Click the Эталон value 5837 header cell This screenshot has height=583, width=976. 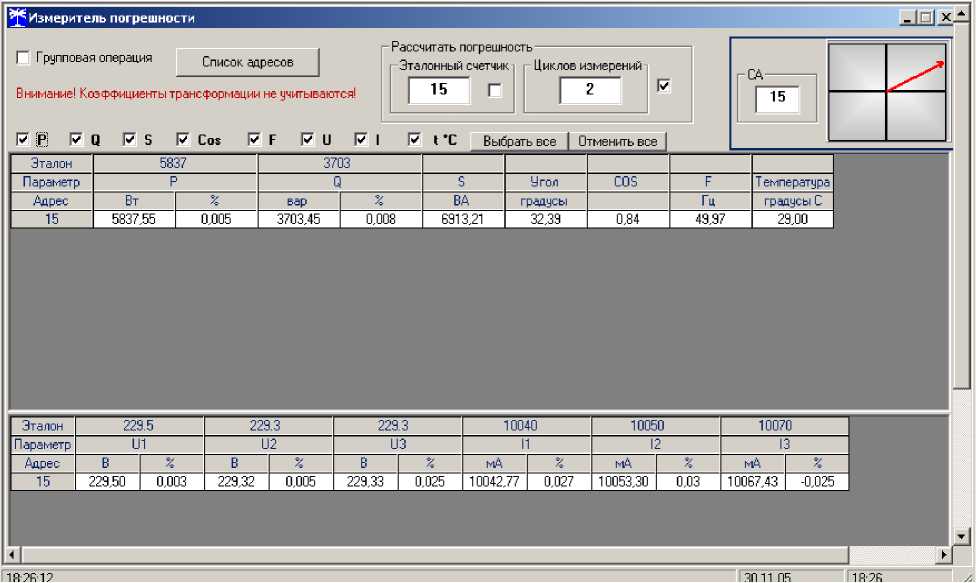click(x=174, y=164)
